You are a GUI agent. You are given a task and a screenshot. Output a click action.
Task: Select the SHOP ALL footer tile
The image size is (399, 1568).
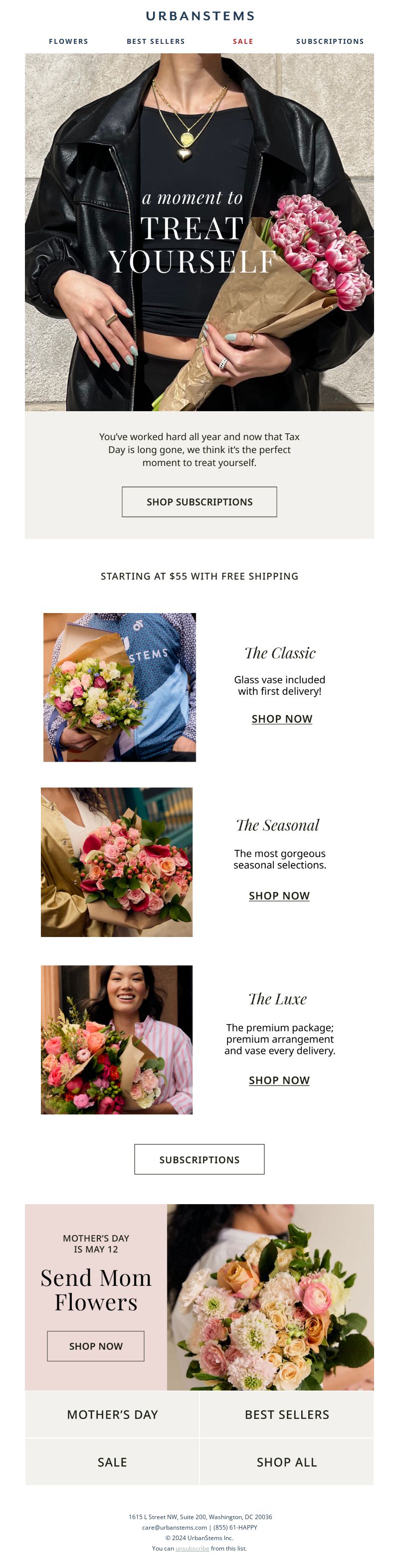[287, 1462]
